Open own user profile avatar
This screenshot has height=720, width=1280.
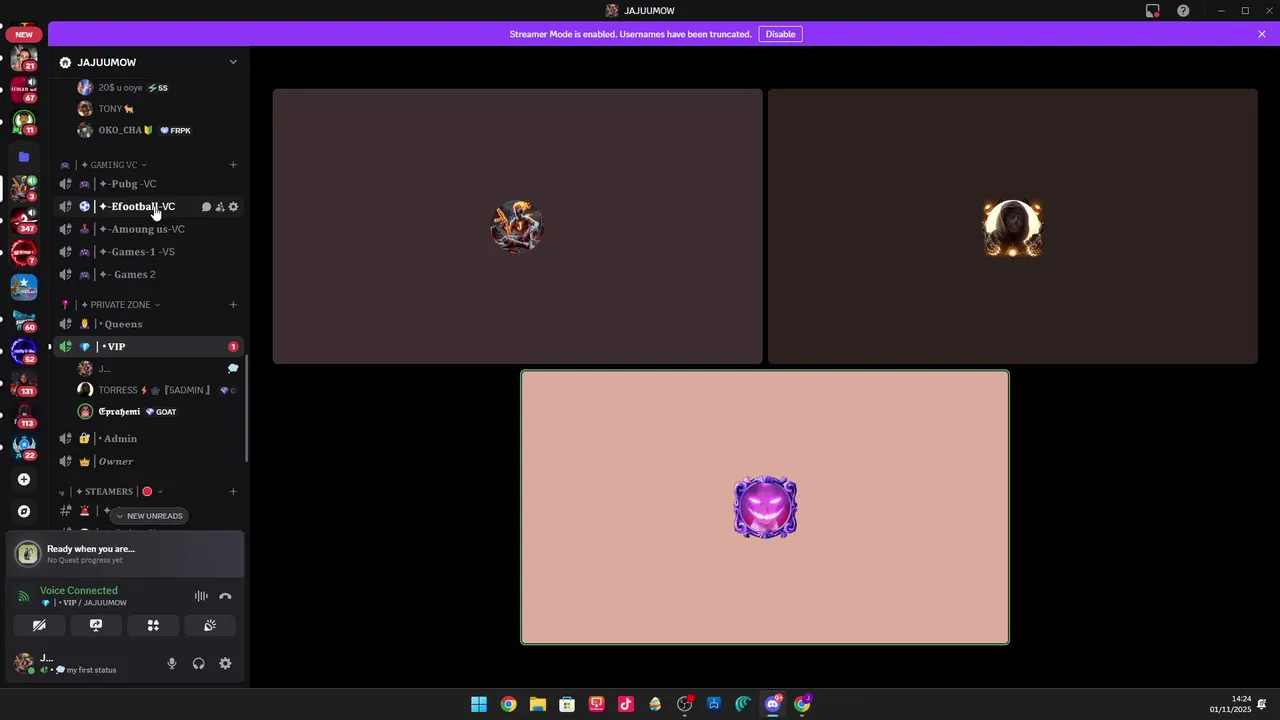click(24, 663)
